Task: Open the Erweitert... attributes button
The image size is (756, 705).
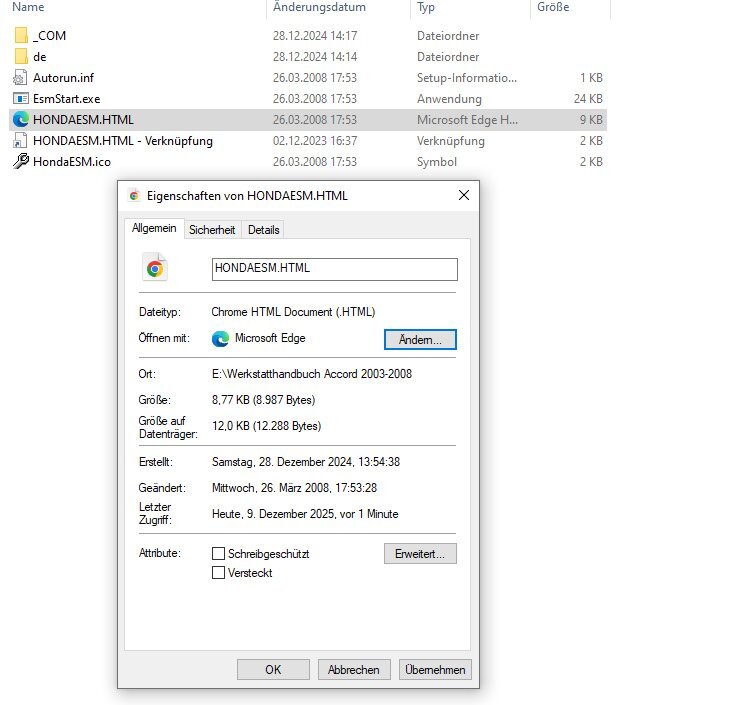Action: click(x=420, y=553)
